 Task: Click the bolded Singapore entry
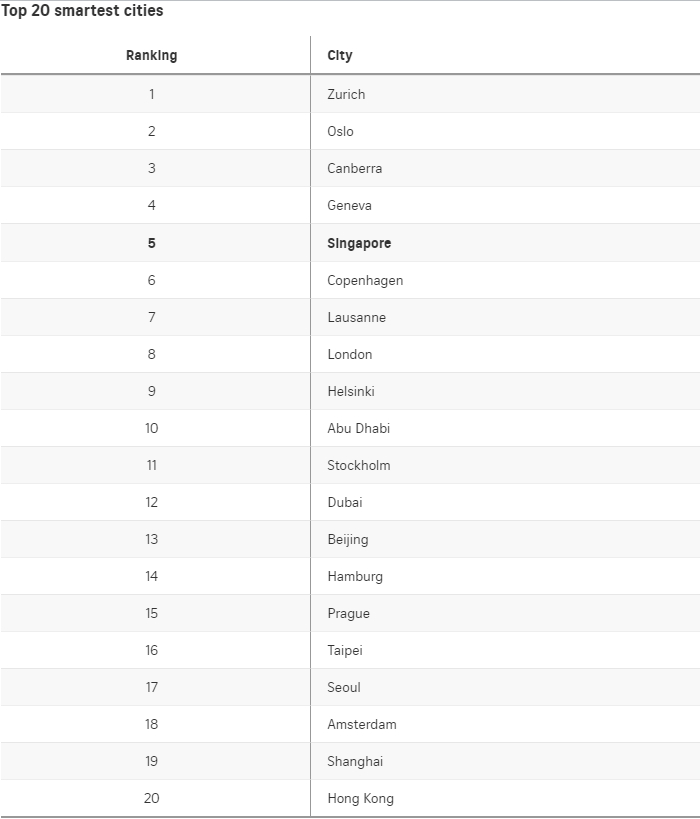(x=359, y=243)
